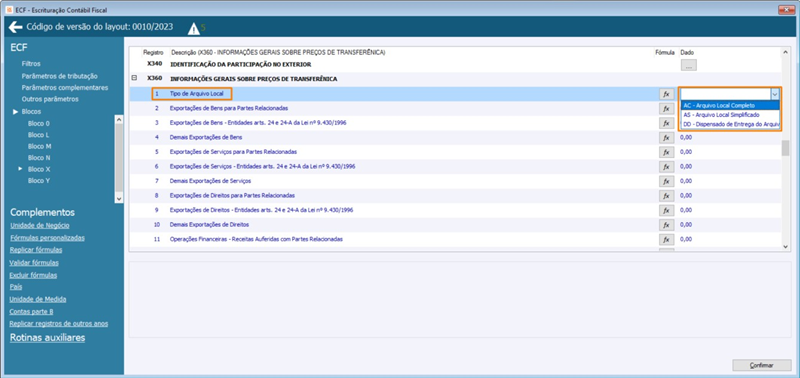
Task: Open Fórmulas personalizadas link
Action: tap(47, 238)
